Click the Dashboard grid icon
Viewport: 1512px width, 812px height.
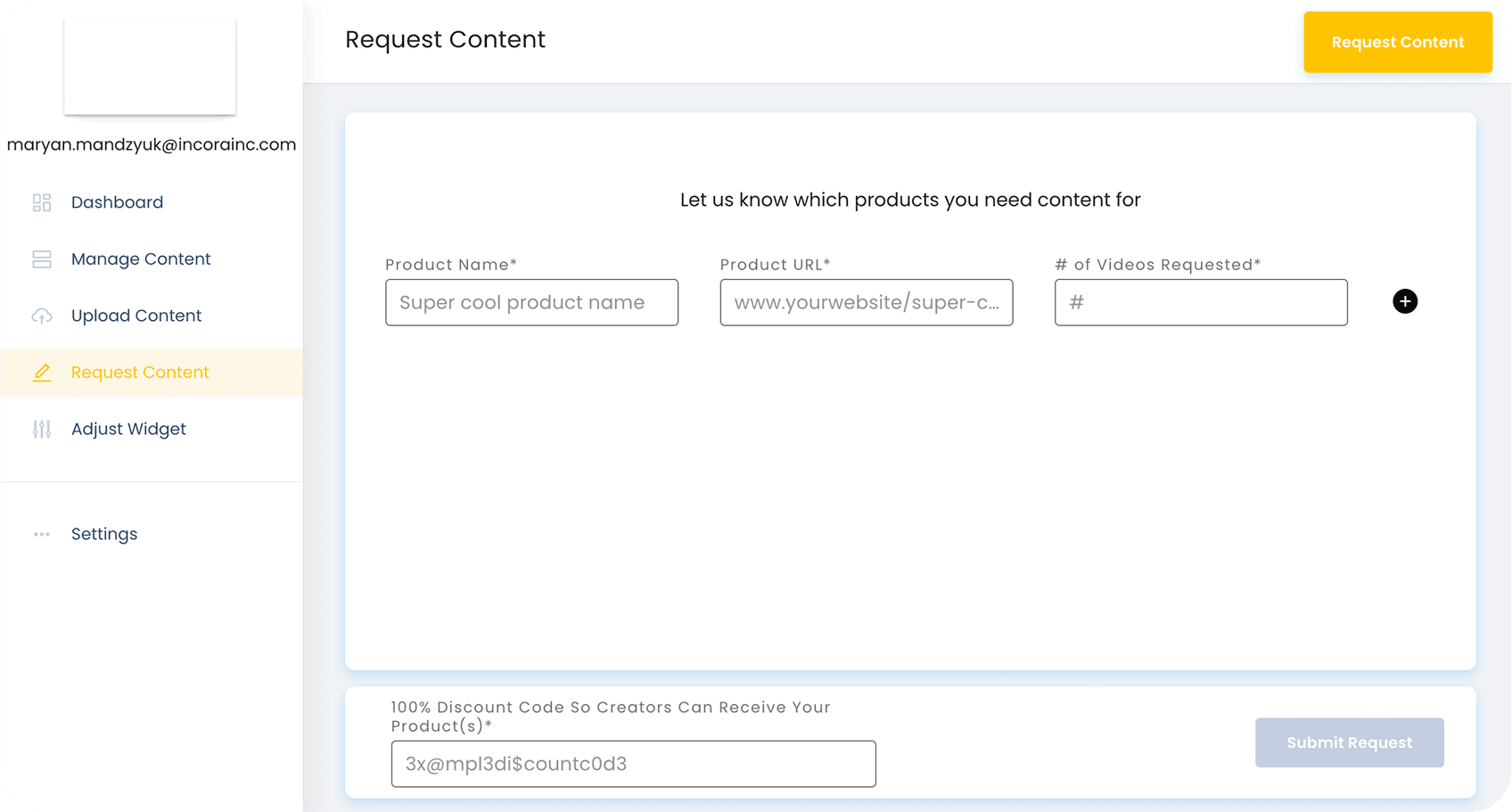[x=42, y=202]
